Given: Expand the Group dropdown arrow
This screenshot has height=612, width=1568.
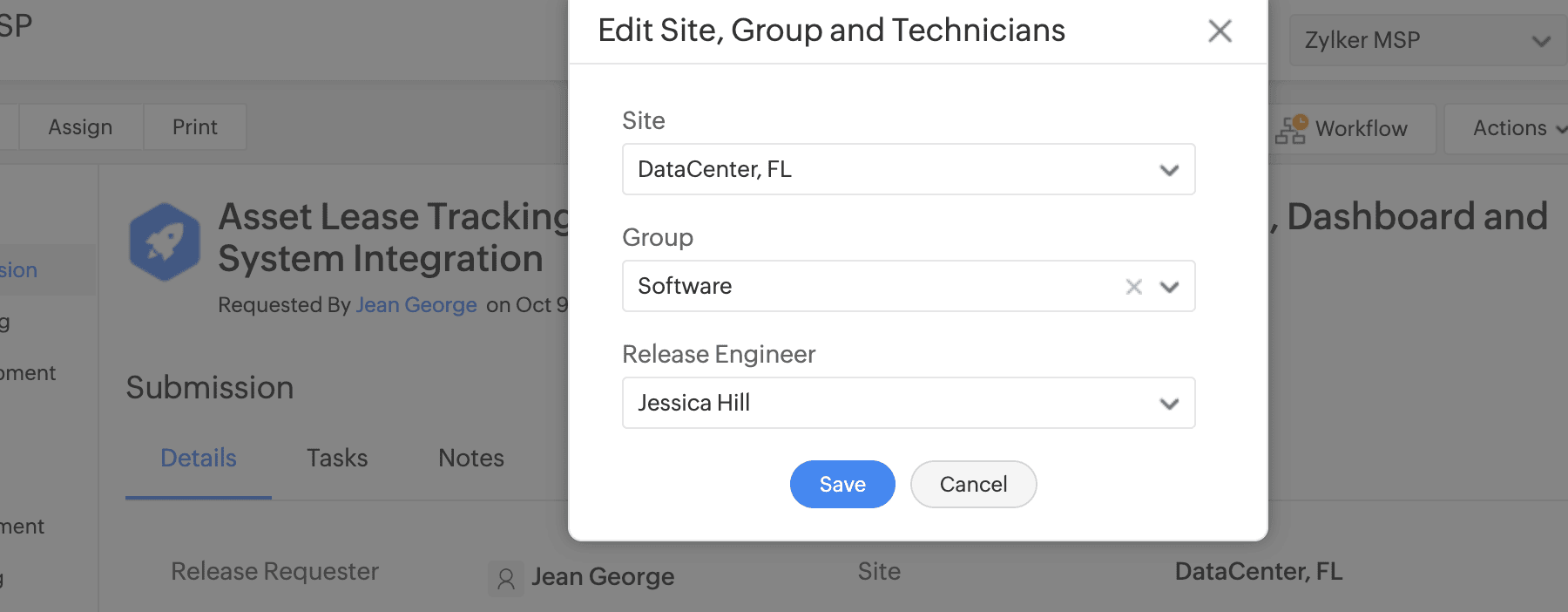Looking at the screenshot, I should click(1169, 287).
